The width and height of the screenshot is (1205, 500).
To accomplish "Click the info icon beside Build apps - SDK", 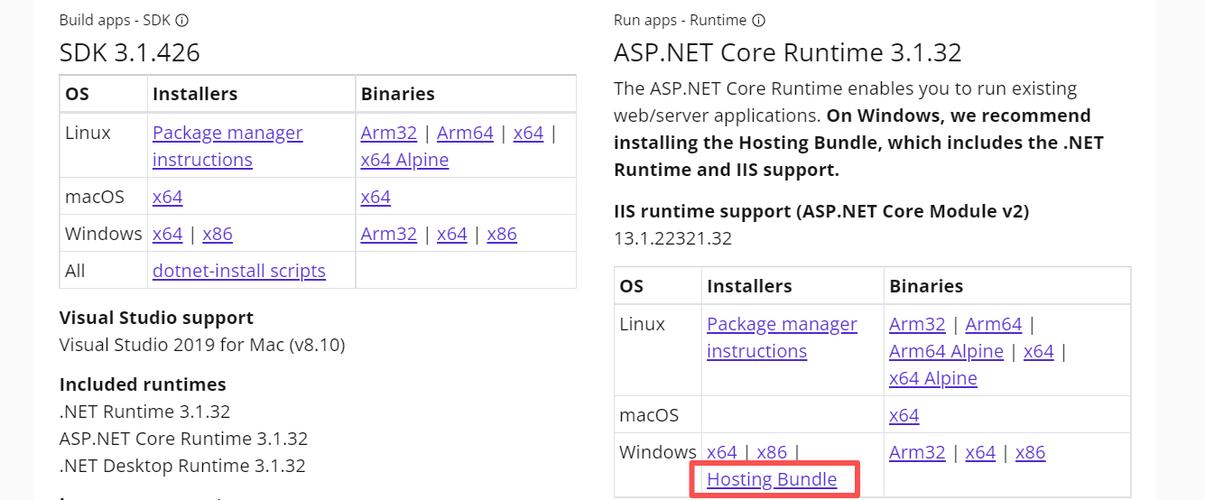I will (182, 20).
